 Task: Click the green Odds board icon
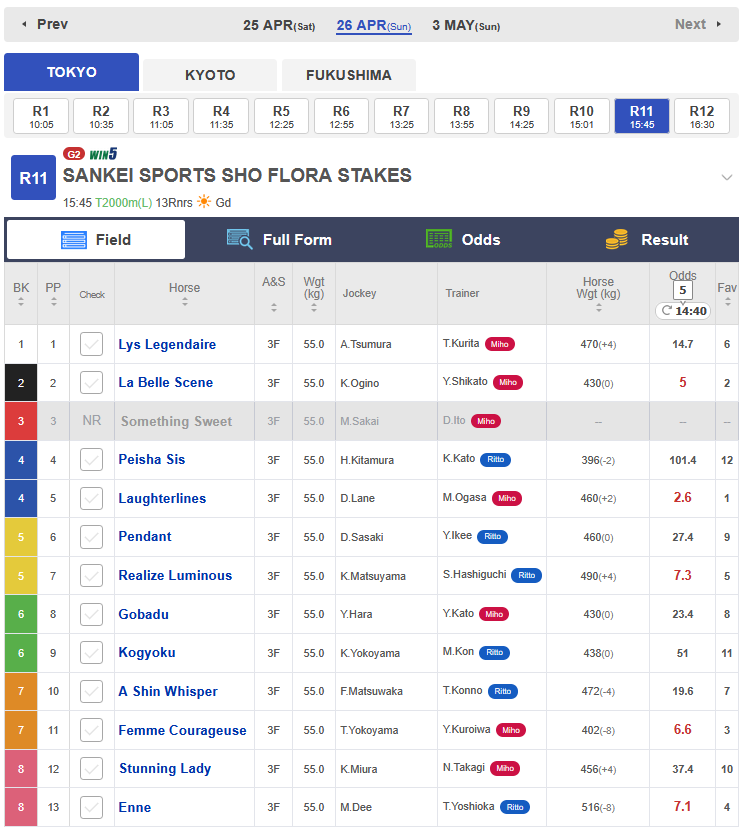click(x=439, y=239)
